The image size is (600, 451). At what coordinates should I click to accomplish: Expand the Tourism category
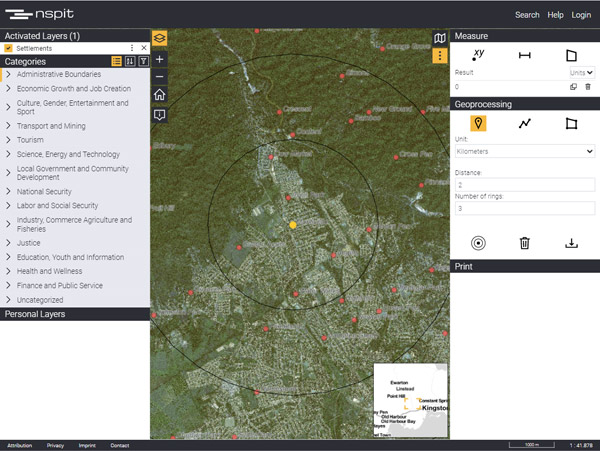8,140
